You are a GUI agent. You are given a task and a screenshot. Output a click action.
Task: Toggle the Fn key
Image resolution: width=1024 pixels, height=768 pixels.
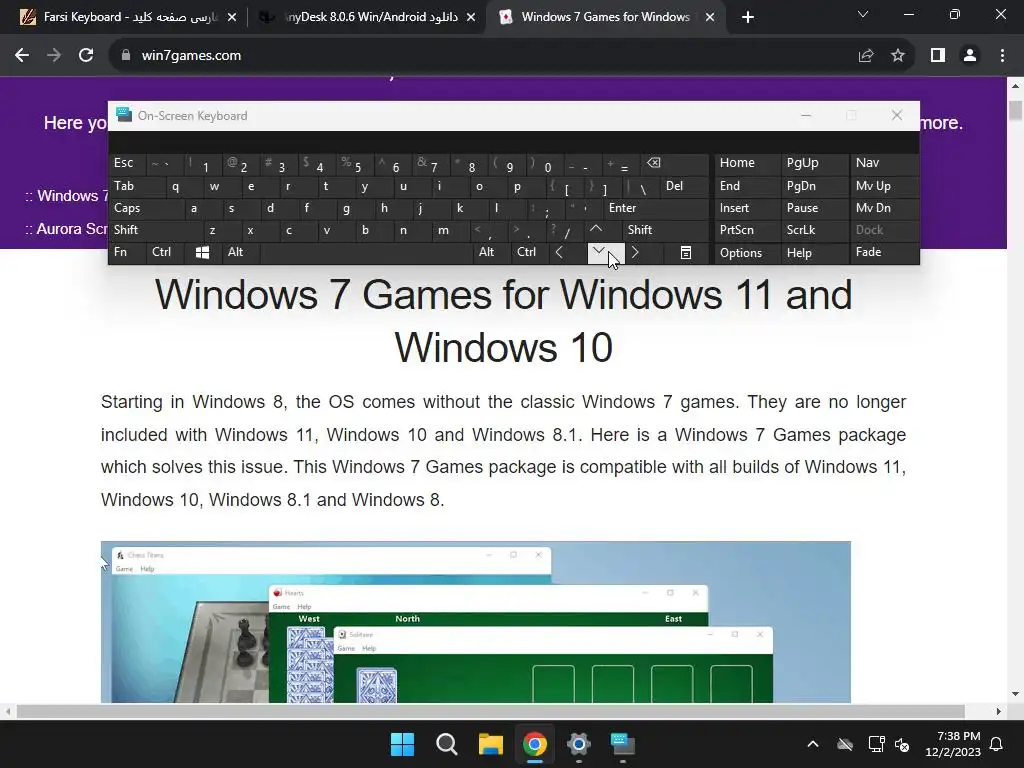[127, 253]
